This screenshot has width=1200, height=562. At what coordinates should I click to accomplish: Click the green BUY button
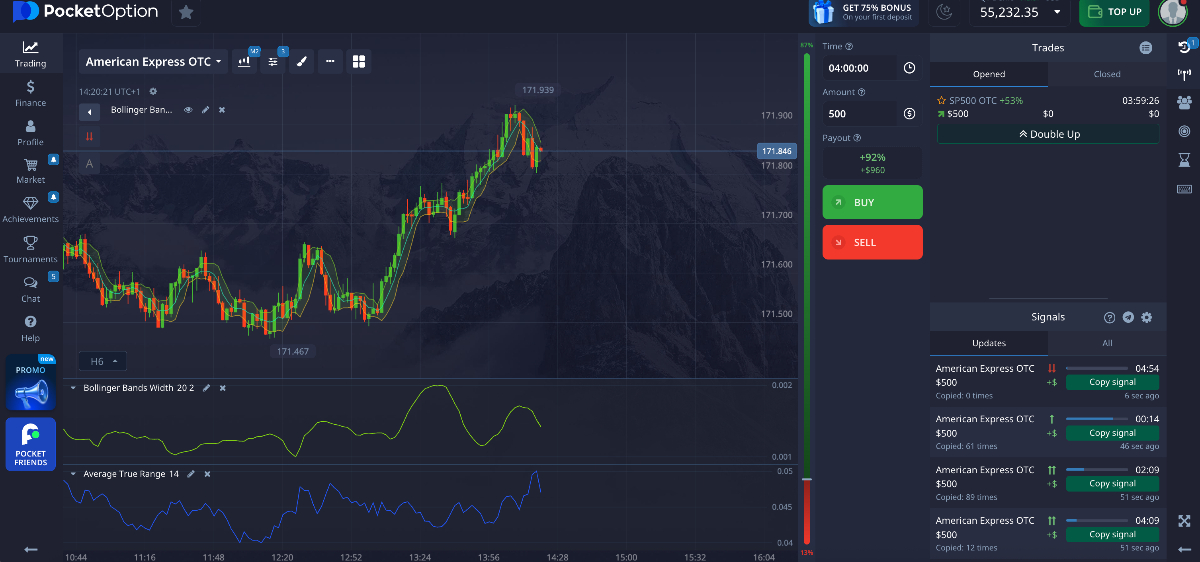coord(872,202)
